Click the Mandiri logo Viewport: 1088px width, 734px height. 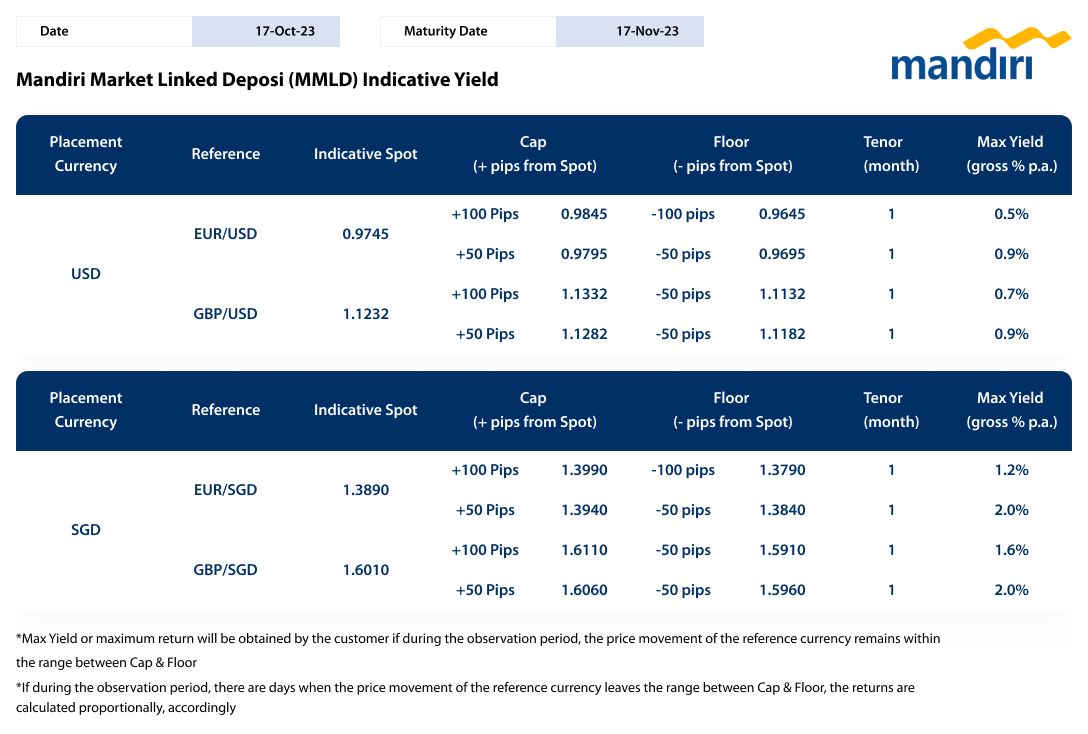point(980,54)
